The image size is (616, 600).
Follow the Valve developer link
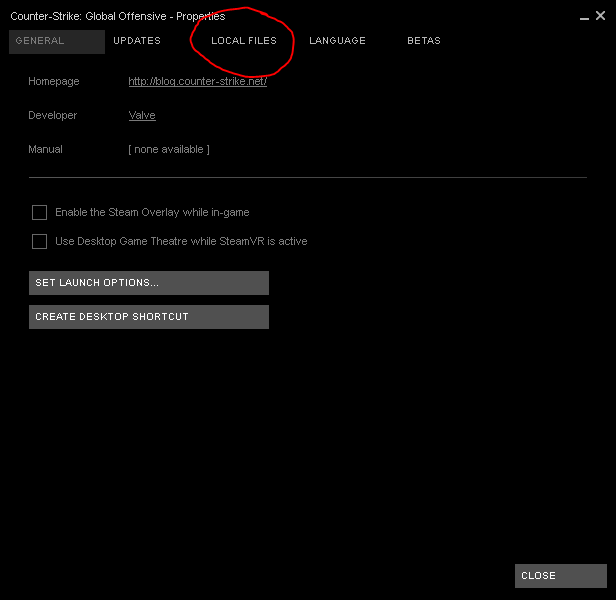142,115
